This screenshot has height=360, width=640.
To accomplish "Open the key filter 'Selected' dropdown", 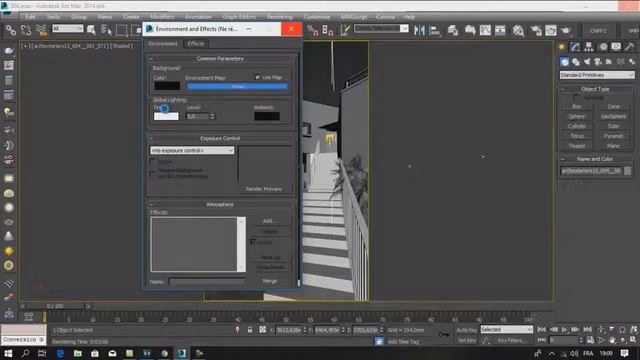I will point(507,329).
